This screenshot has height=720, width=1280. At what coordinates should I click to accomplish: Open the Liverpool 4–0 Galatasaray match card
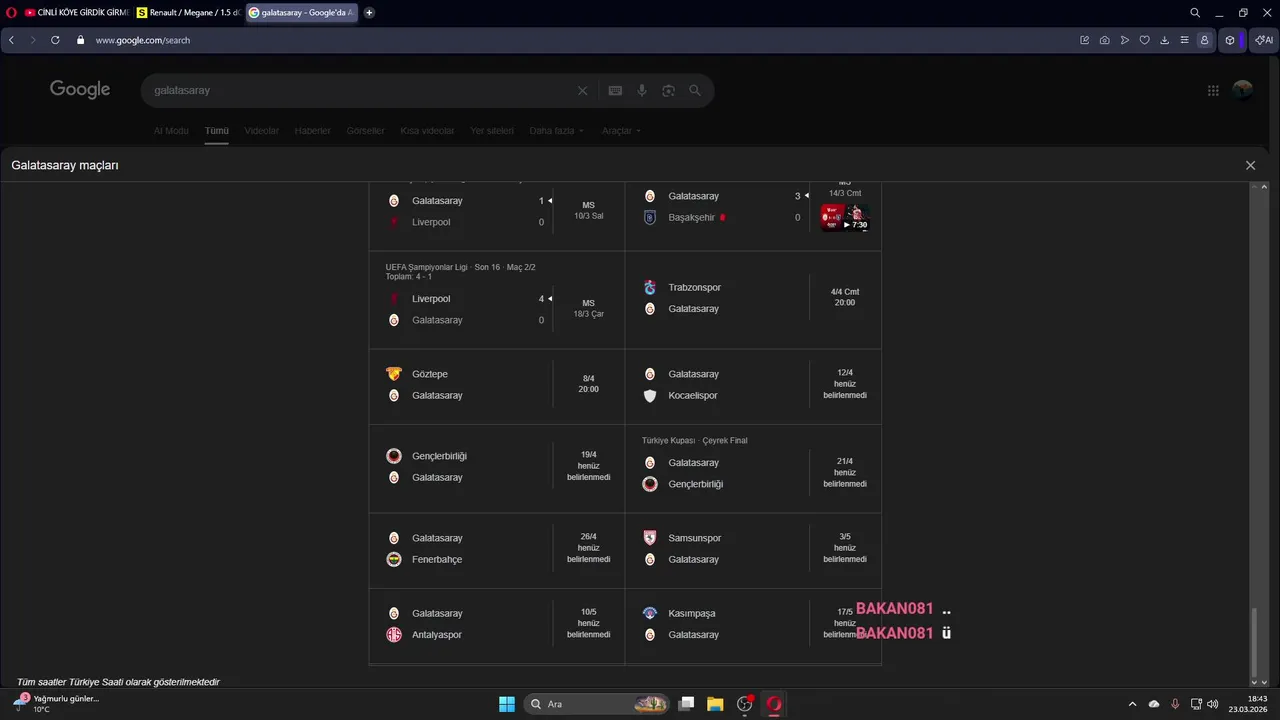(x=497, y=299)
